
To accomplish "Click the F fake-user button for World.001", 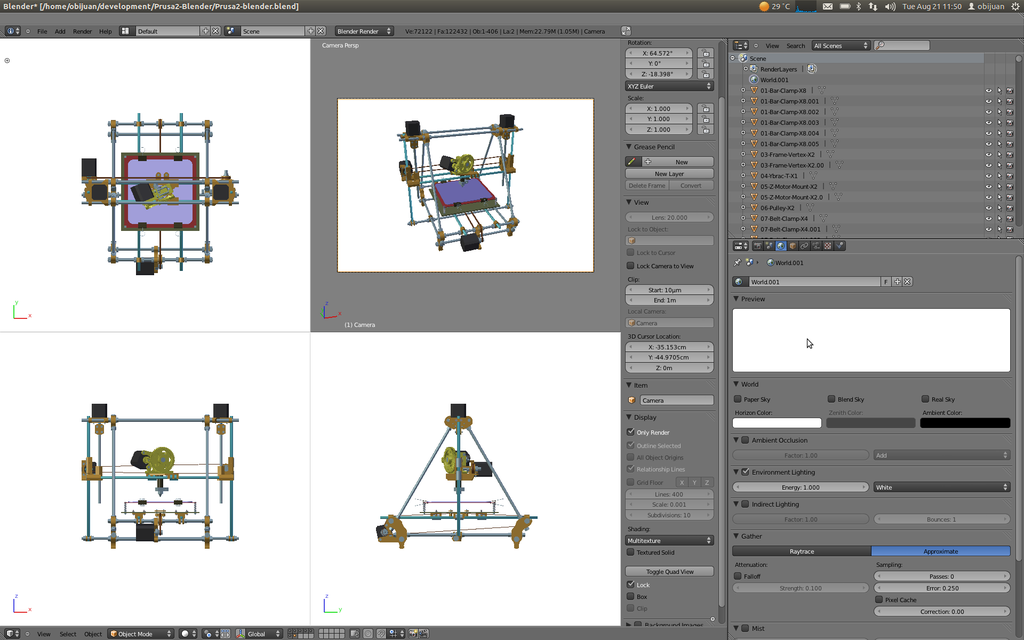I will point(885,282).
